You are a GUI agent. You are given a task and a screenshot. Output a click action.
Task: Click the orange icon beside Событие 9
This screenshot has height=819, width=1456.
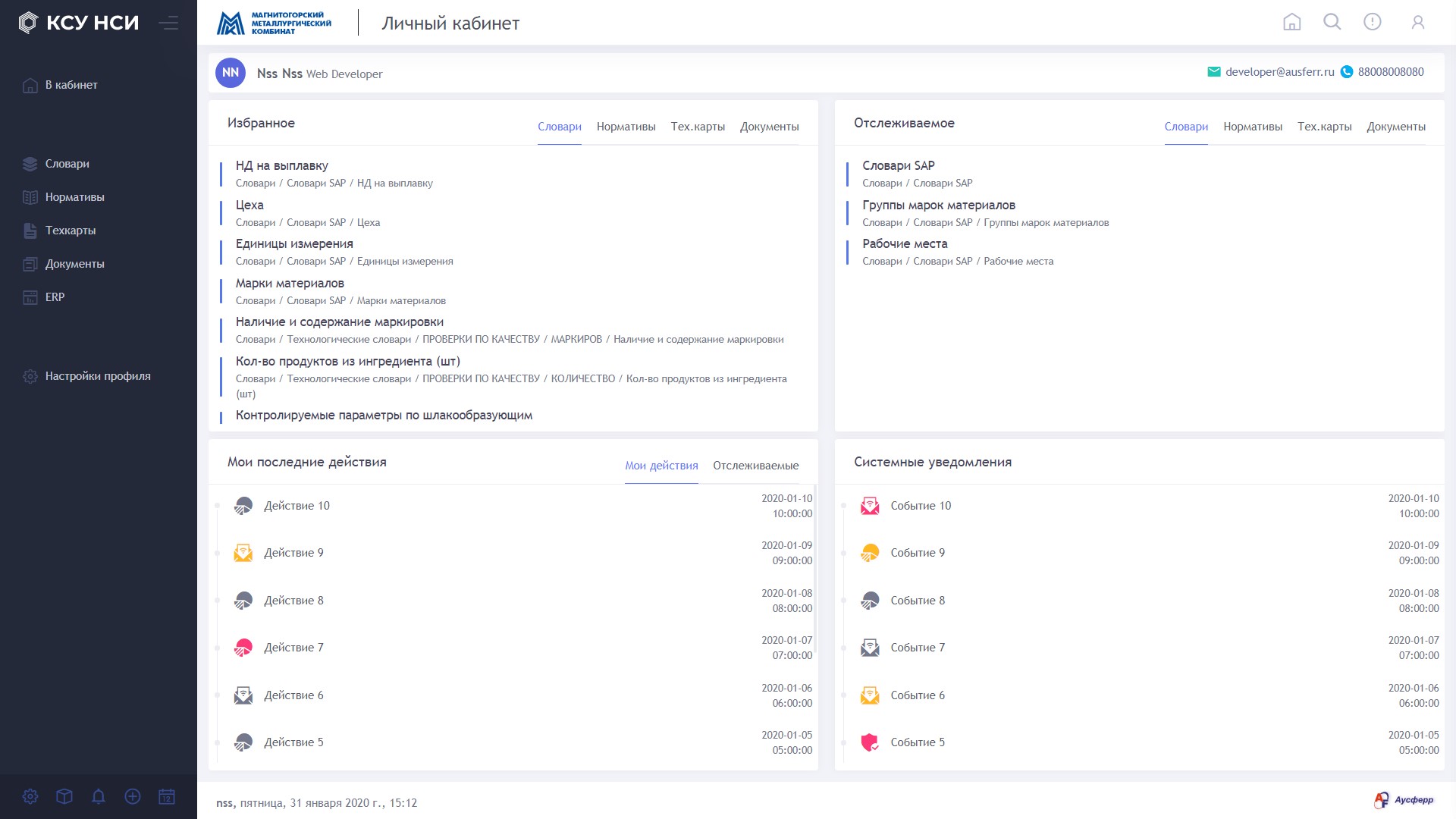870,553
